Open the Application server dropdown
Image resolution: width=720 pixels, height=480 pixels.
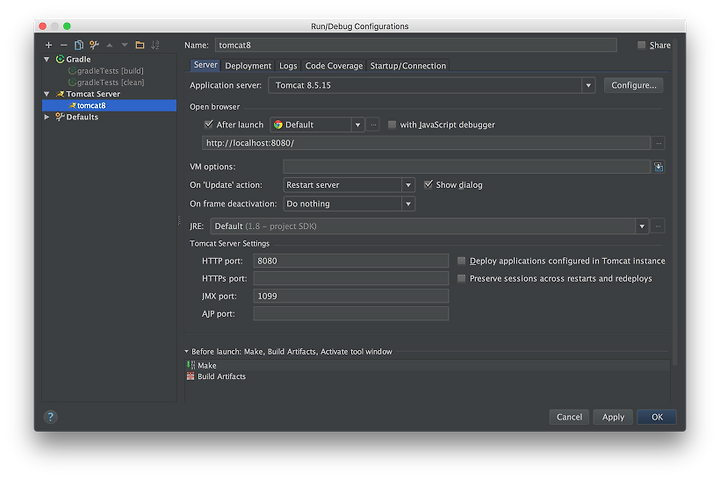pyautogui.click(x=588, y=85)
